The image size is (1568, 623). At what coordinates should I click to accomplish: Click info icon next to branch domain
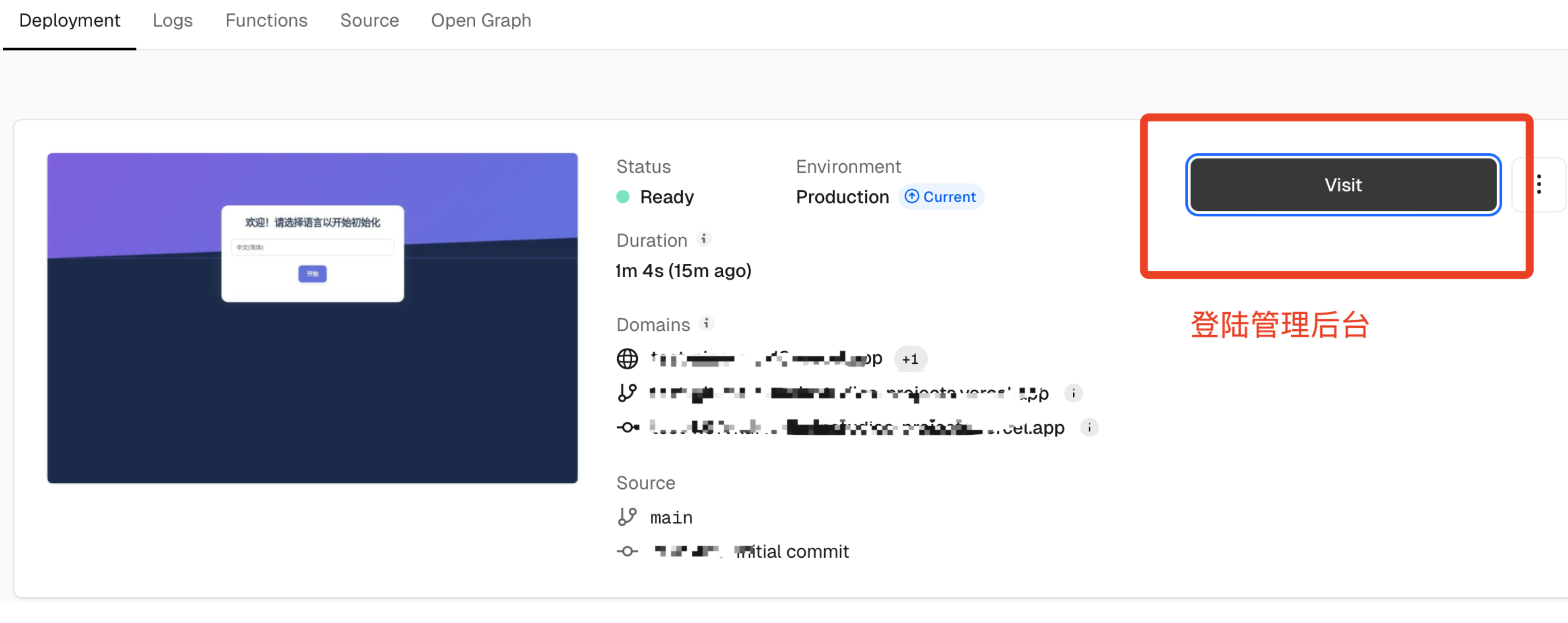pos(1073,394)
